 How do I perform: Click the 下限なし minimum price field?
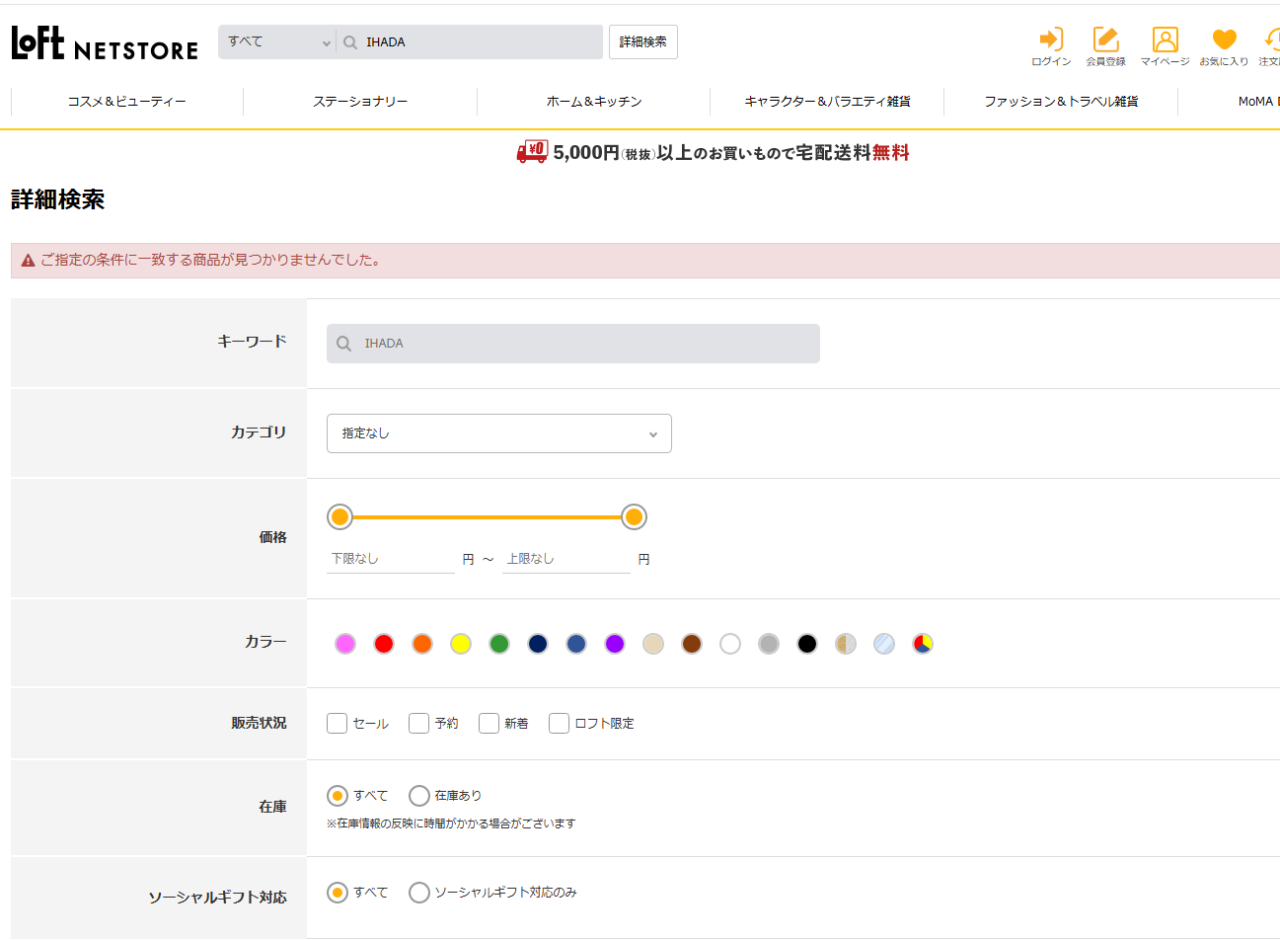pos(391,560)
